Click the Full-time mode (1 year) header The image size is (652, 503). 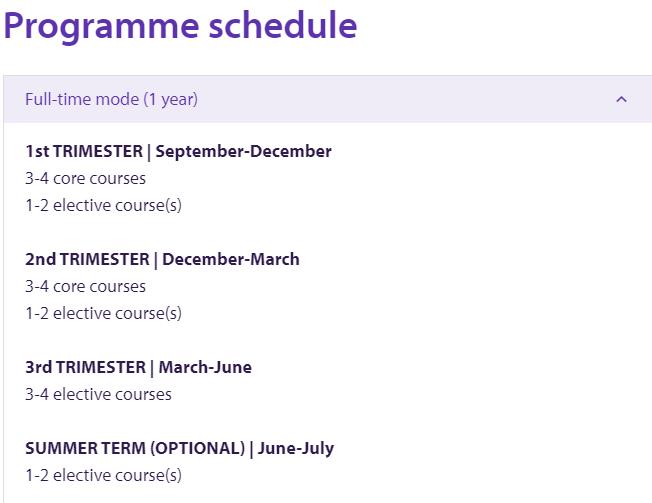[x=111, y=99]
